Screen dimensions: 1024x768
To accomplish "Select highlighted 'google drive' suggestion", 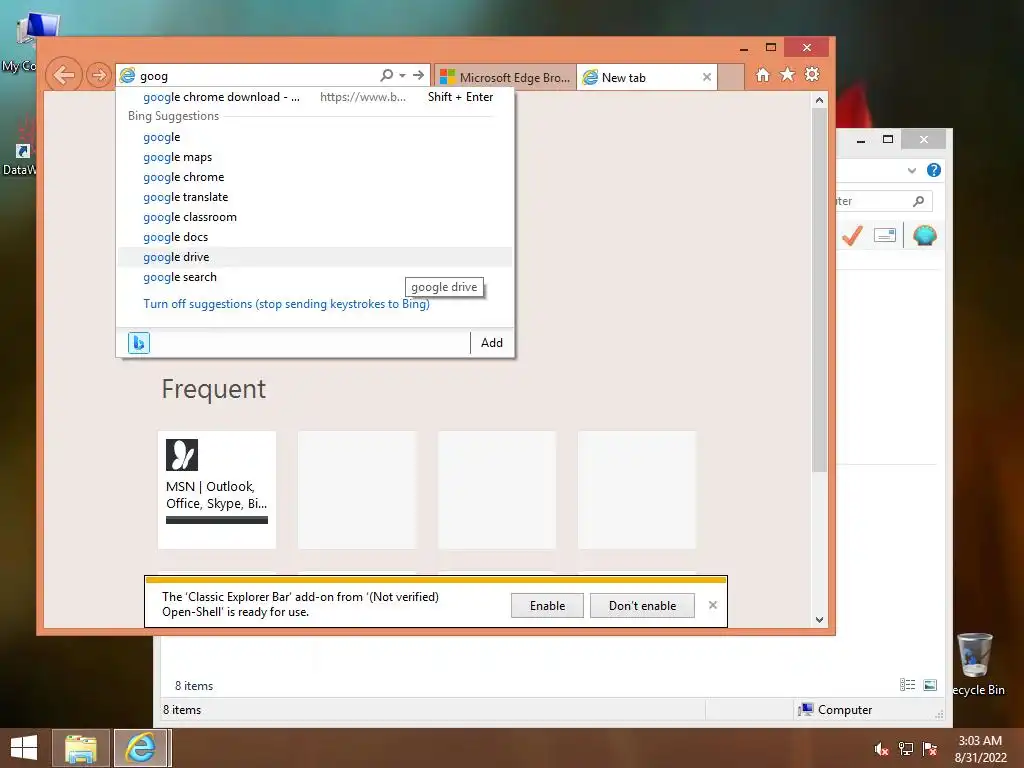I will [x=315, y=257].
